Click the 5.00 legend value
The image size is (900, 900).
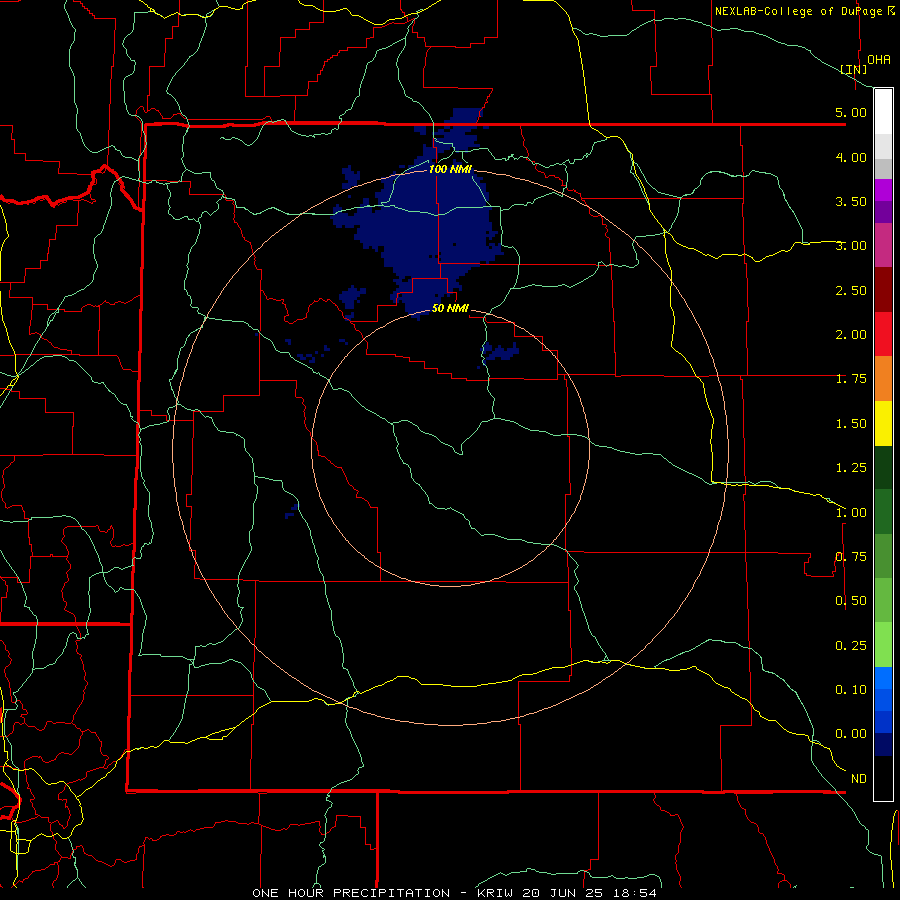point(851,112)
